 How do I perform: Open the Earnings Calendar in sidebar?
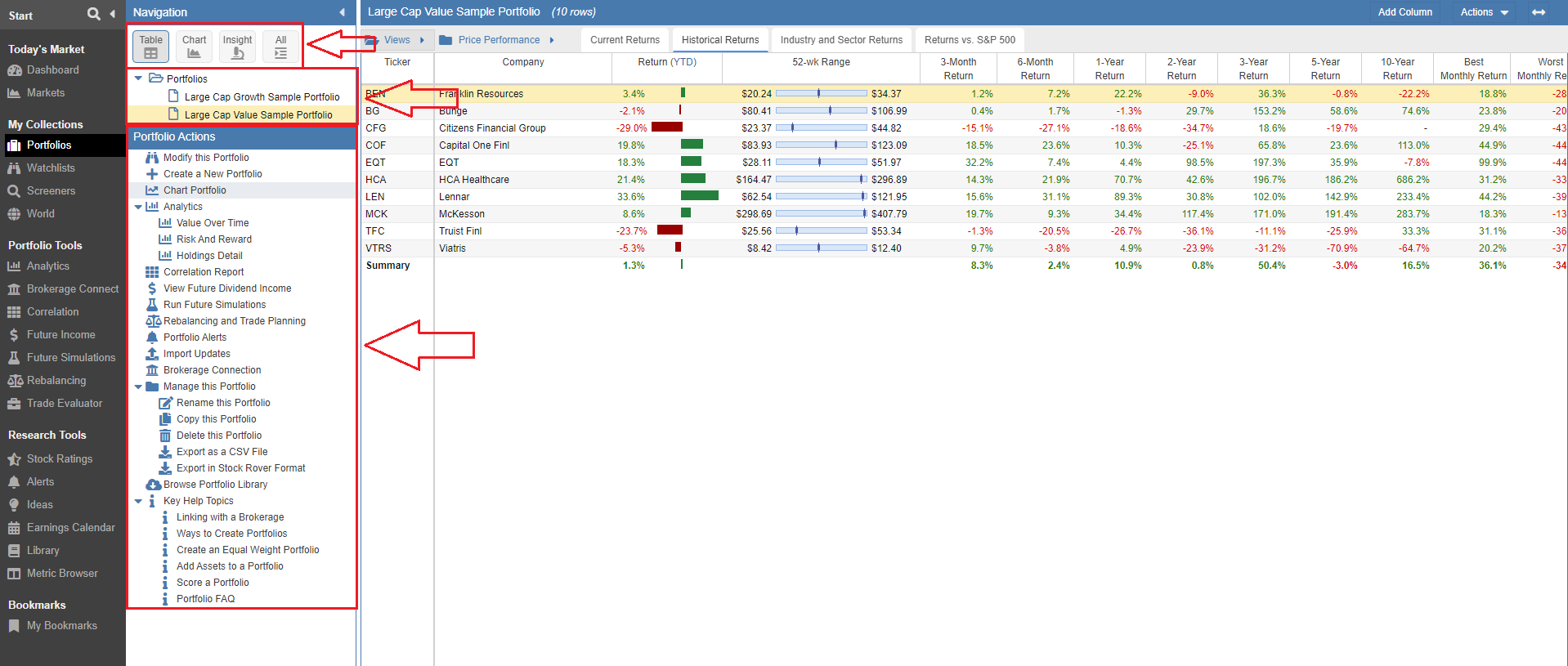tap(70, 528)
